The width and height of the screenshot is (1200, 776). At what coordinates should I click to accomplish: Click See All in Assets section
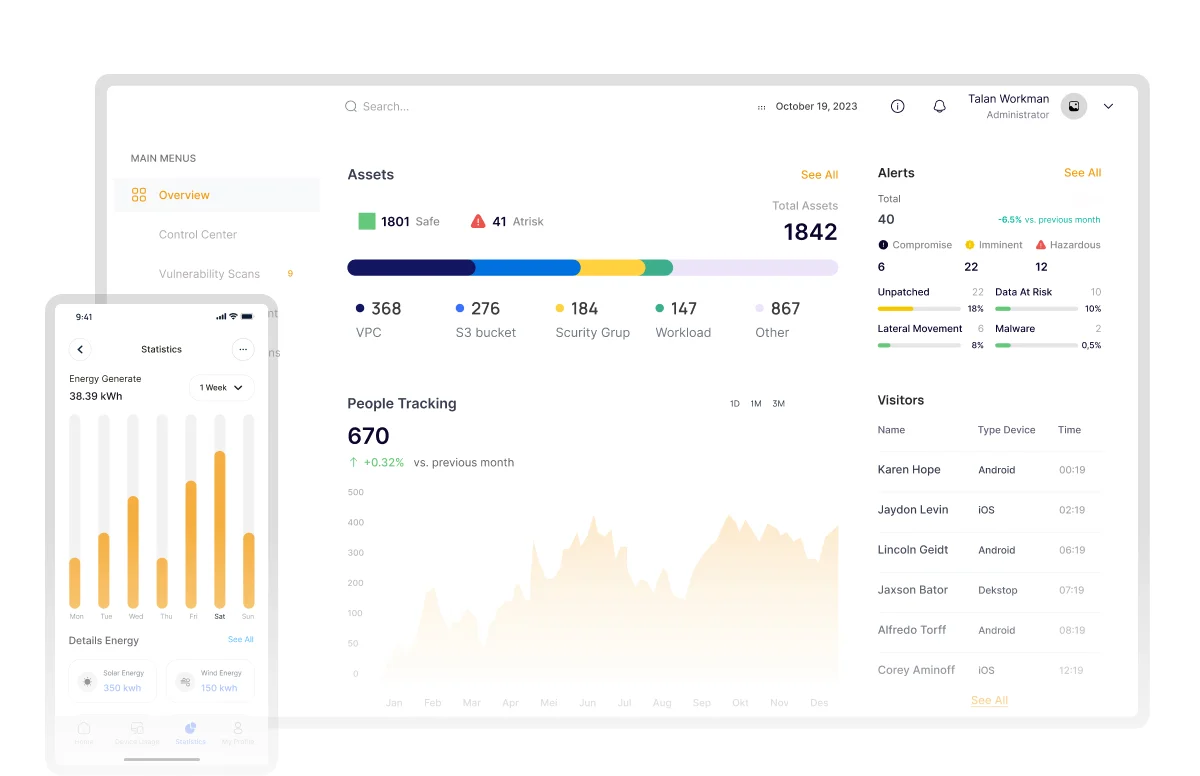(819, 175)
